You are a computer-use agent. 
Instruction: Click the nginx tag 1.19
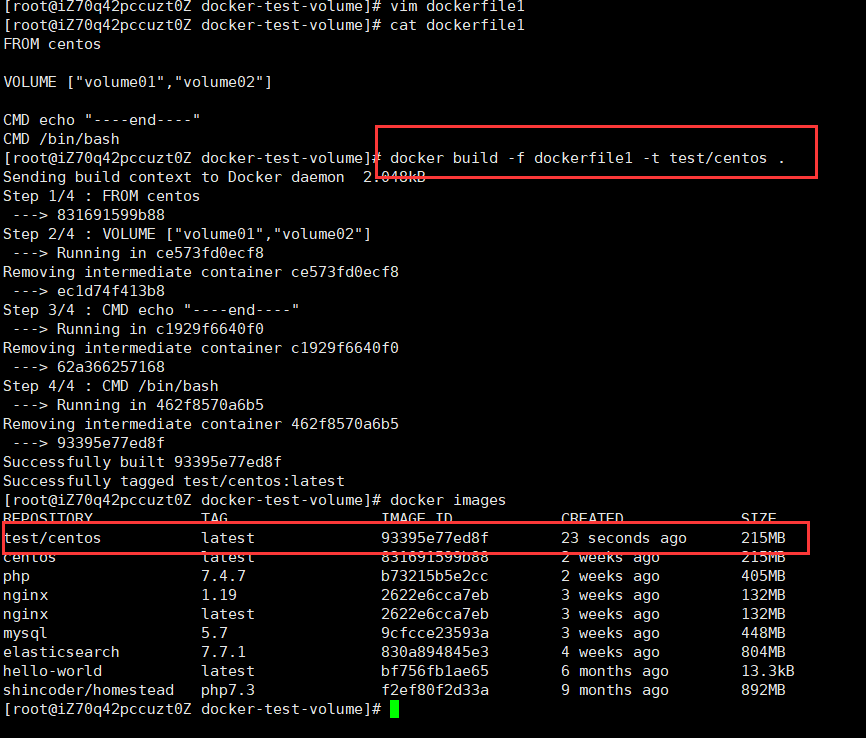218,595
